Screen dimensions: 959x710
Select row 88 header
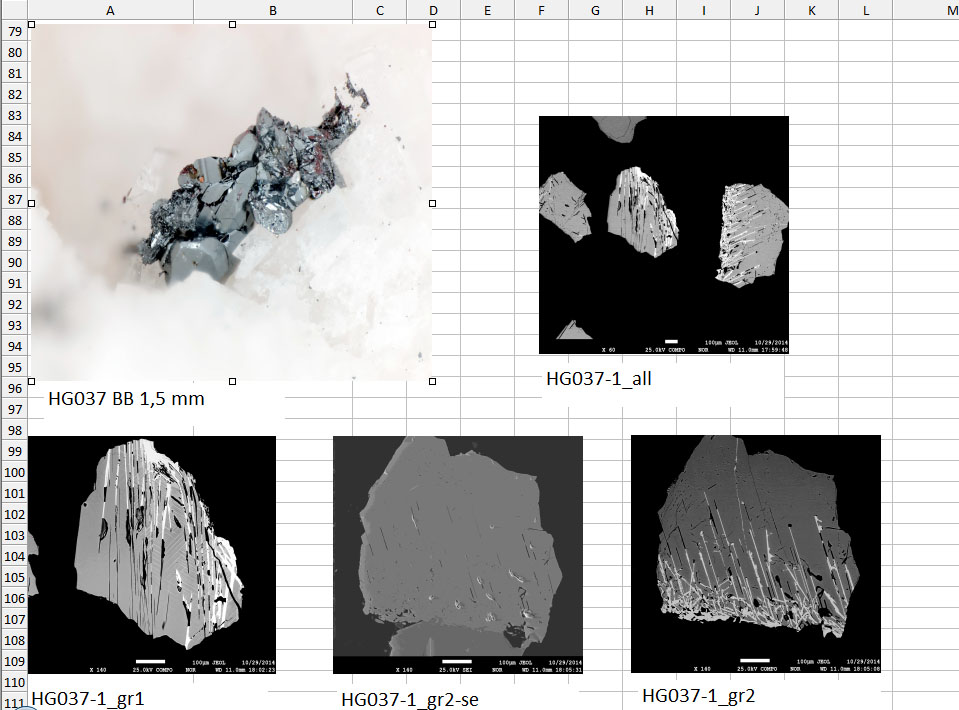coord(15,220)
